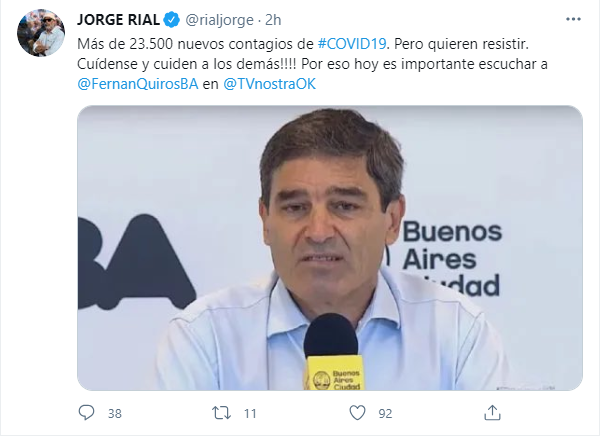Click the reply speech bubble icon

pos(86,413)
